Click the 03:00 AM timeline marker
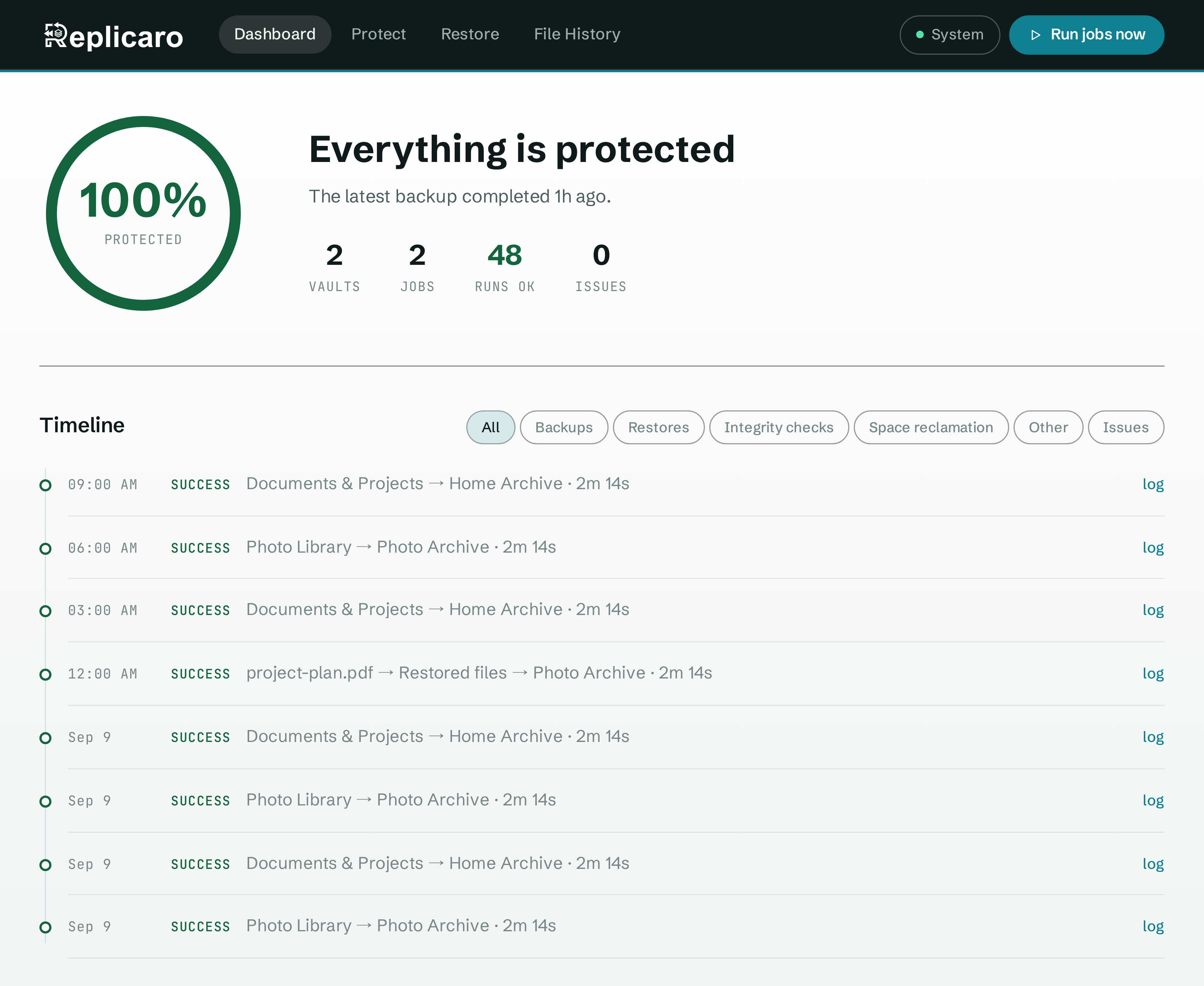This screenshot has width=1204, height=986. (46, 611)
